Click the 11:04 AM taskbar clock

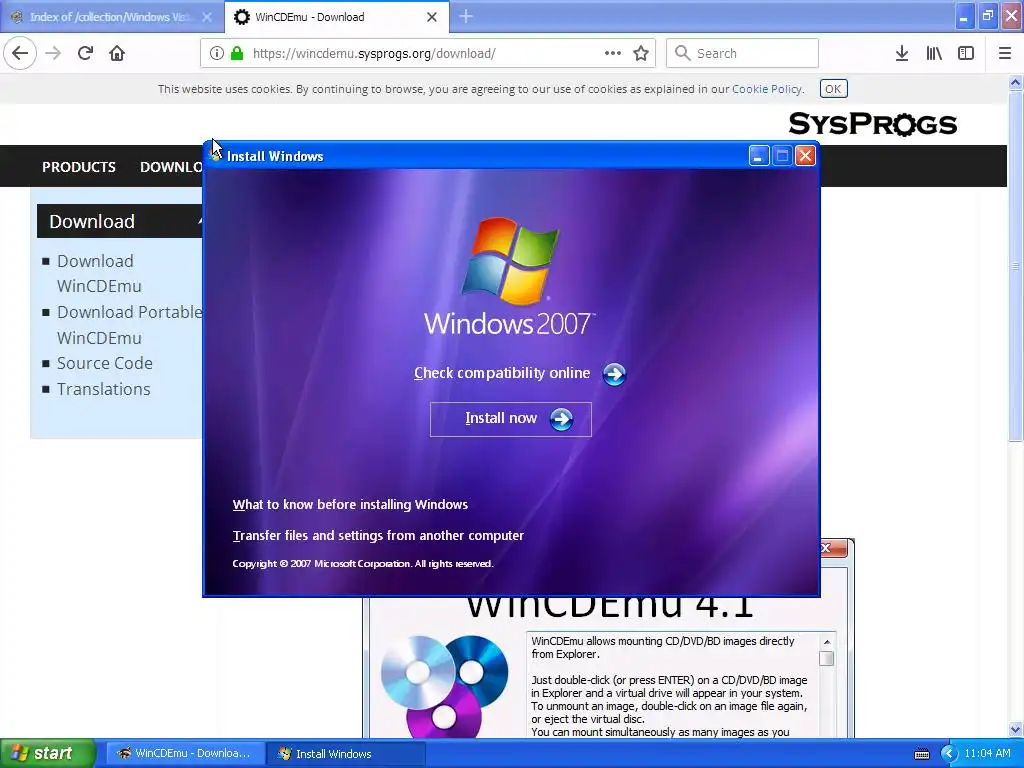click(x=987, y=754)
